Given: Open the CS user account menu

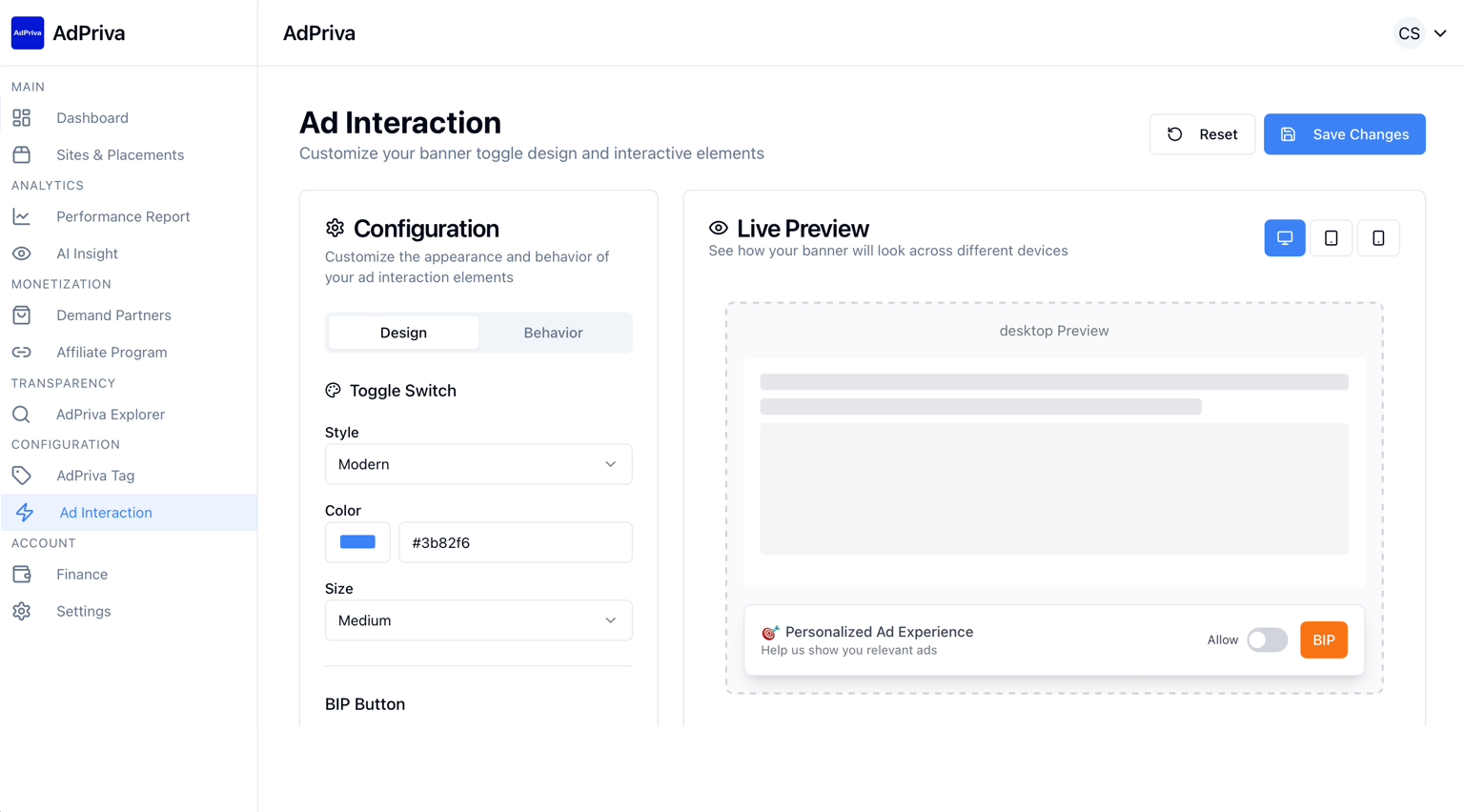Looking at the screenshot, I should [x=1420, y=33].
